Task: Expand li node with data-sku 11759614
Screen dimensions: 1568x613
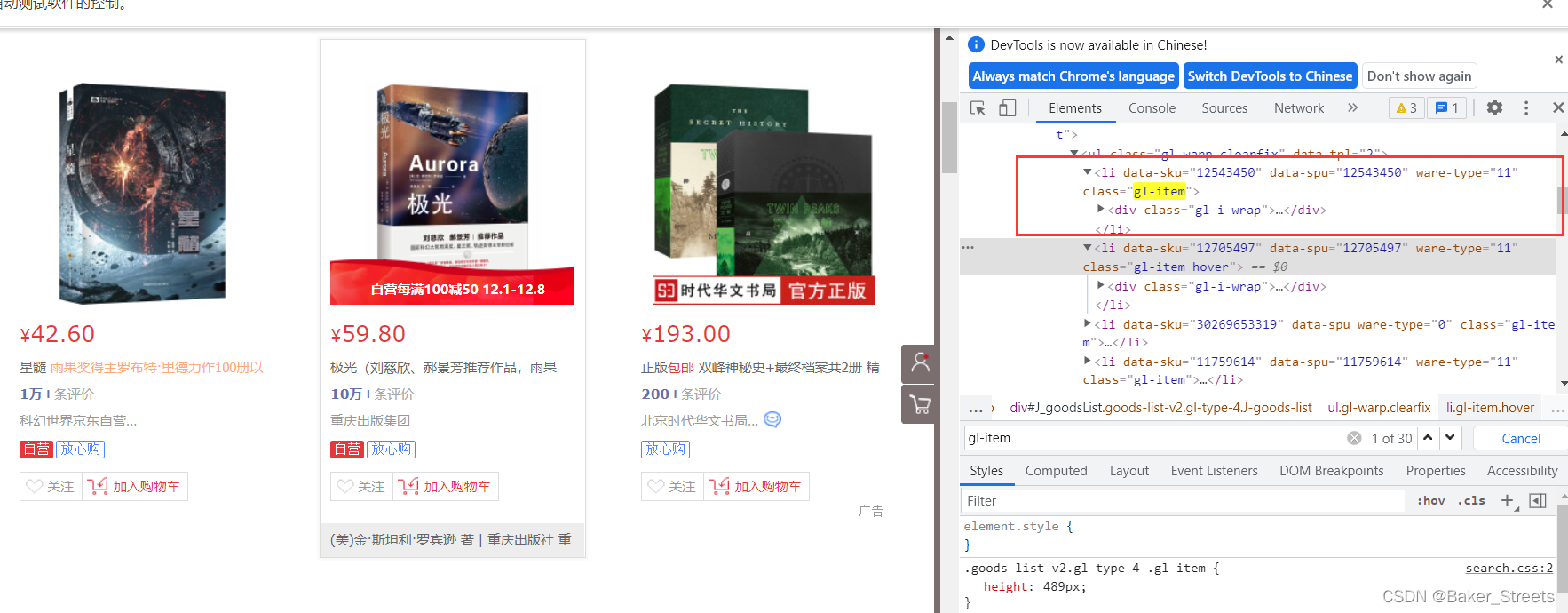Action: click(1087, 362)
